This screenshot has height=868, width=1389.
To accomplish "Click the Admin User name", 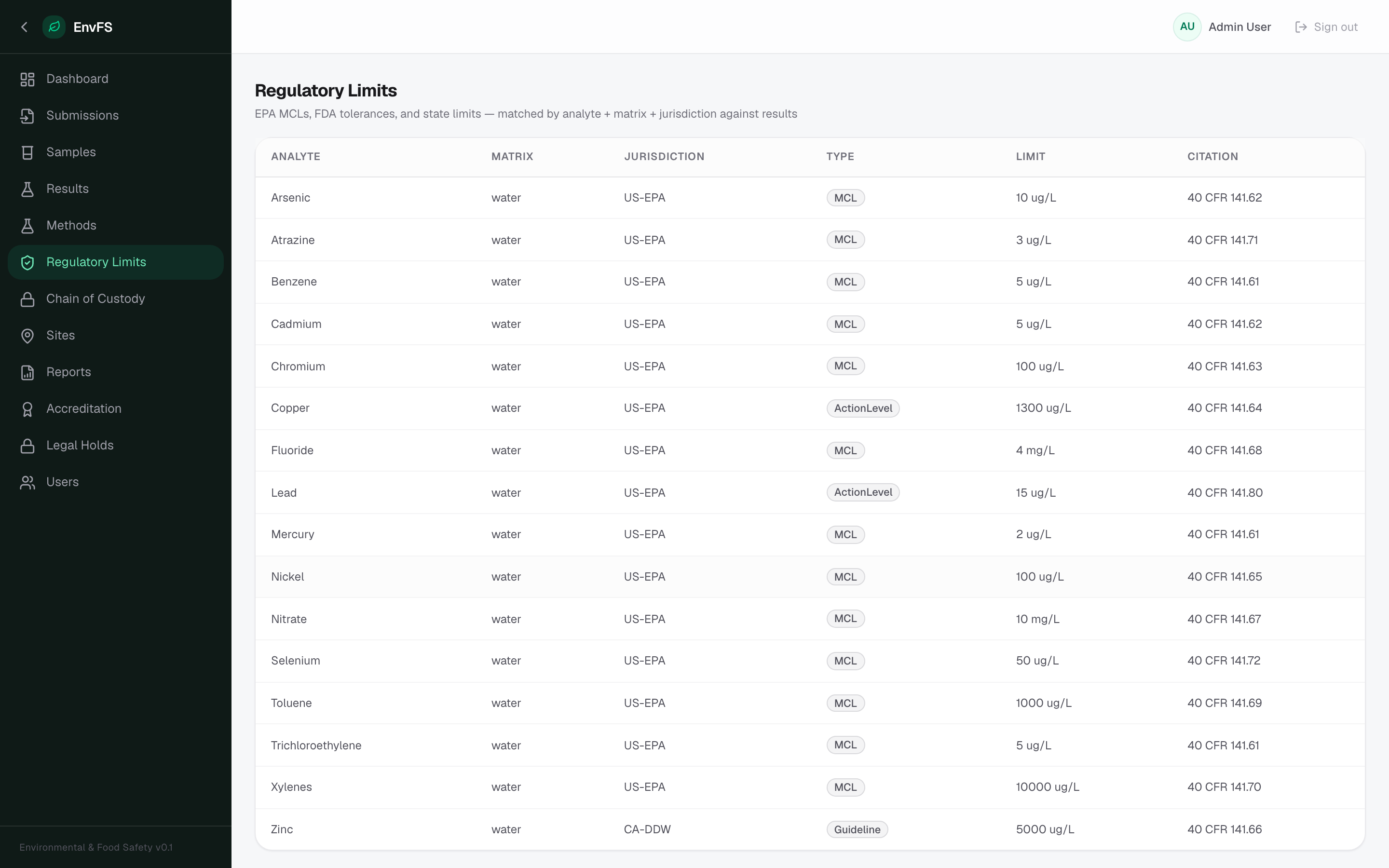I will tap(1239, 27).
